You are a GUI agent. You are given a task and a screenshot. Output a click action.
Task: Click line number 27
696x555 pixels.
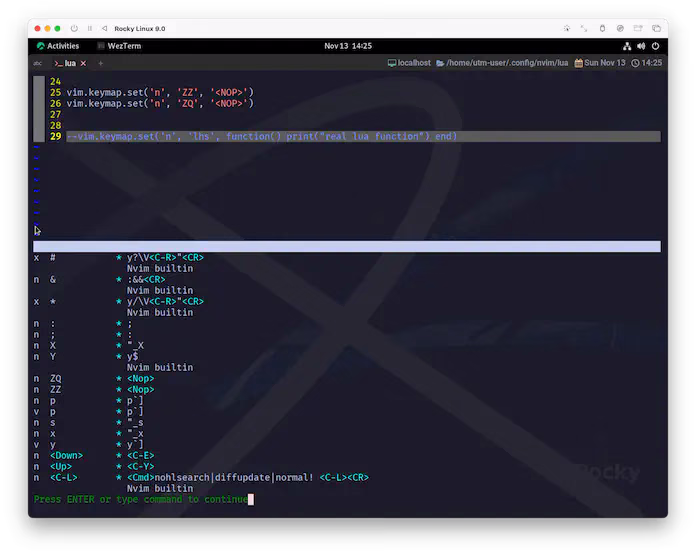(55, 115)
